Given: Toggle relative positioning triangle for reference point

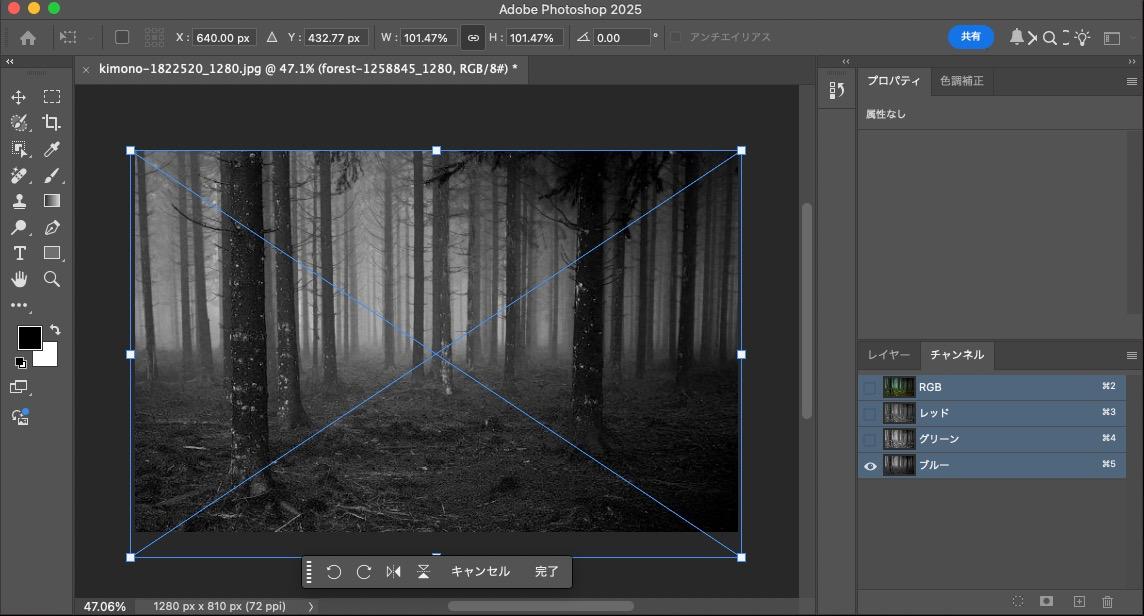Looking at the screenshot, I should click(271, 37).
